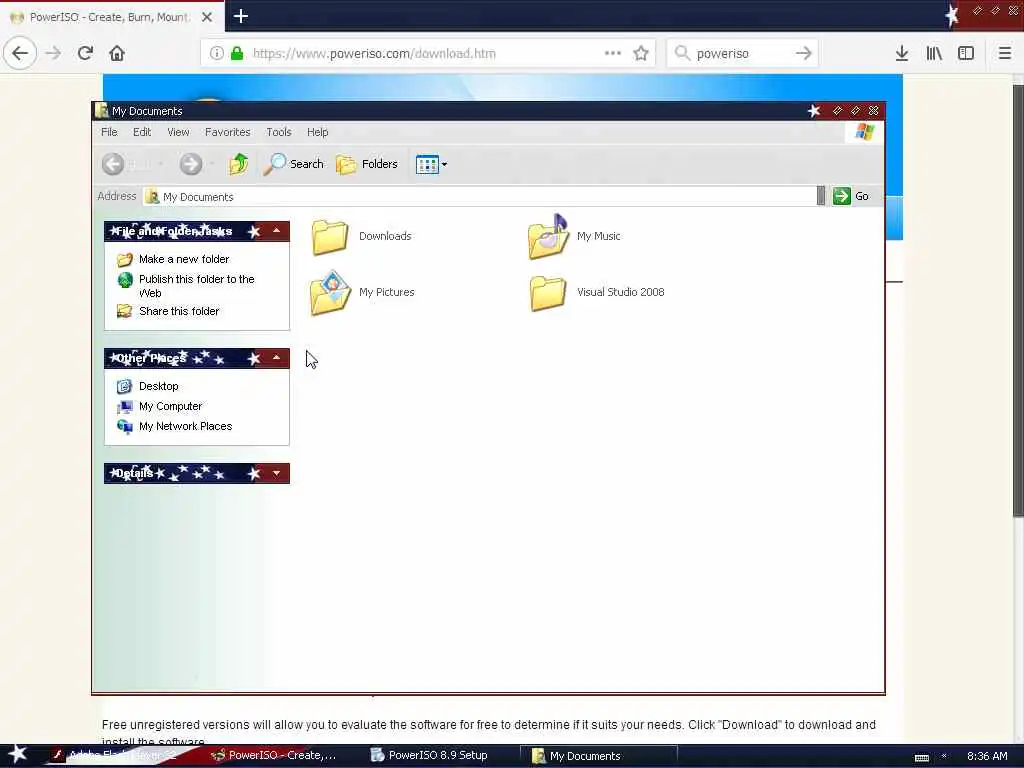Open the Edit menu
Viewport: 1024px width, 768px height.
(142, 132)
